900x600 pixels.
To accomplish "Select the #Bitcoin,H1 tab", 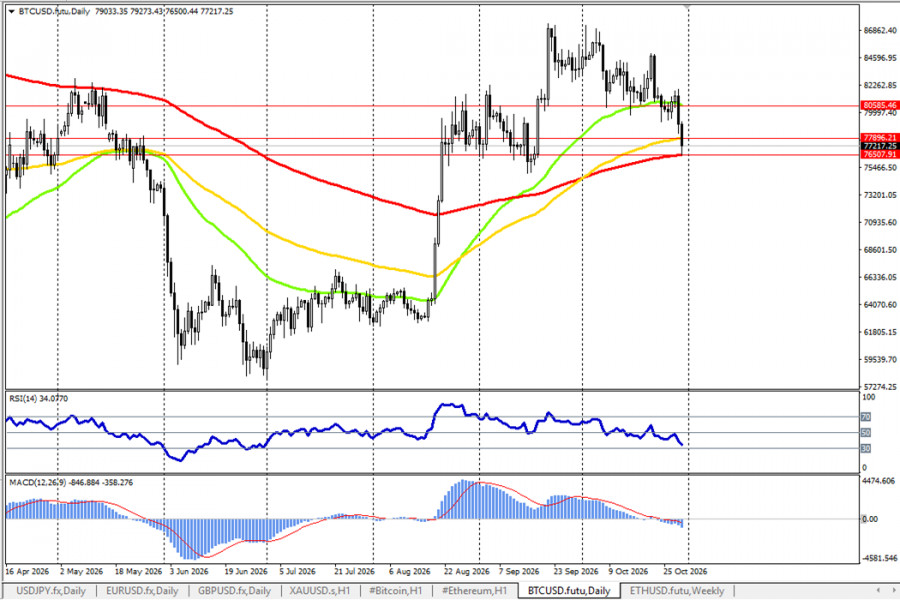I will (x=395, y=591).
